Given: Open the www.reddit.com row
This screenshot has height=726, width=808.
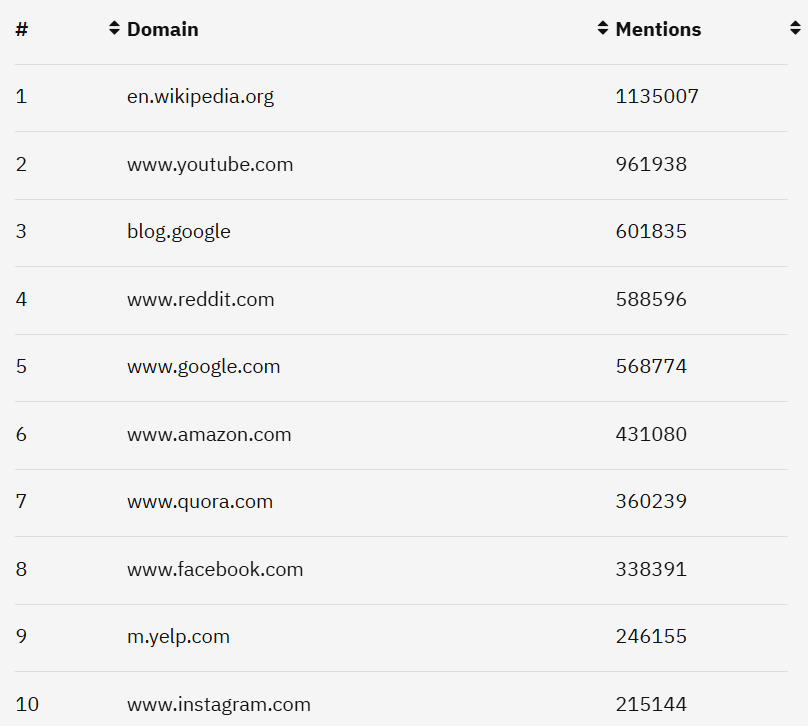Looking at the screenshot, I should [x=200, y=299].
